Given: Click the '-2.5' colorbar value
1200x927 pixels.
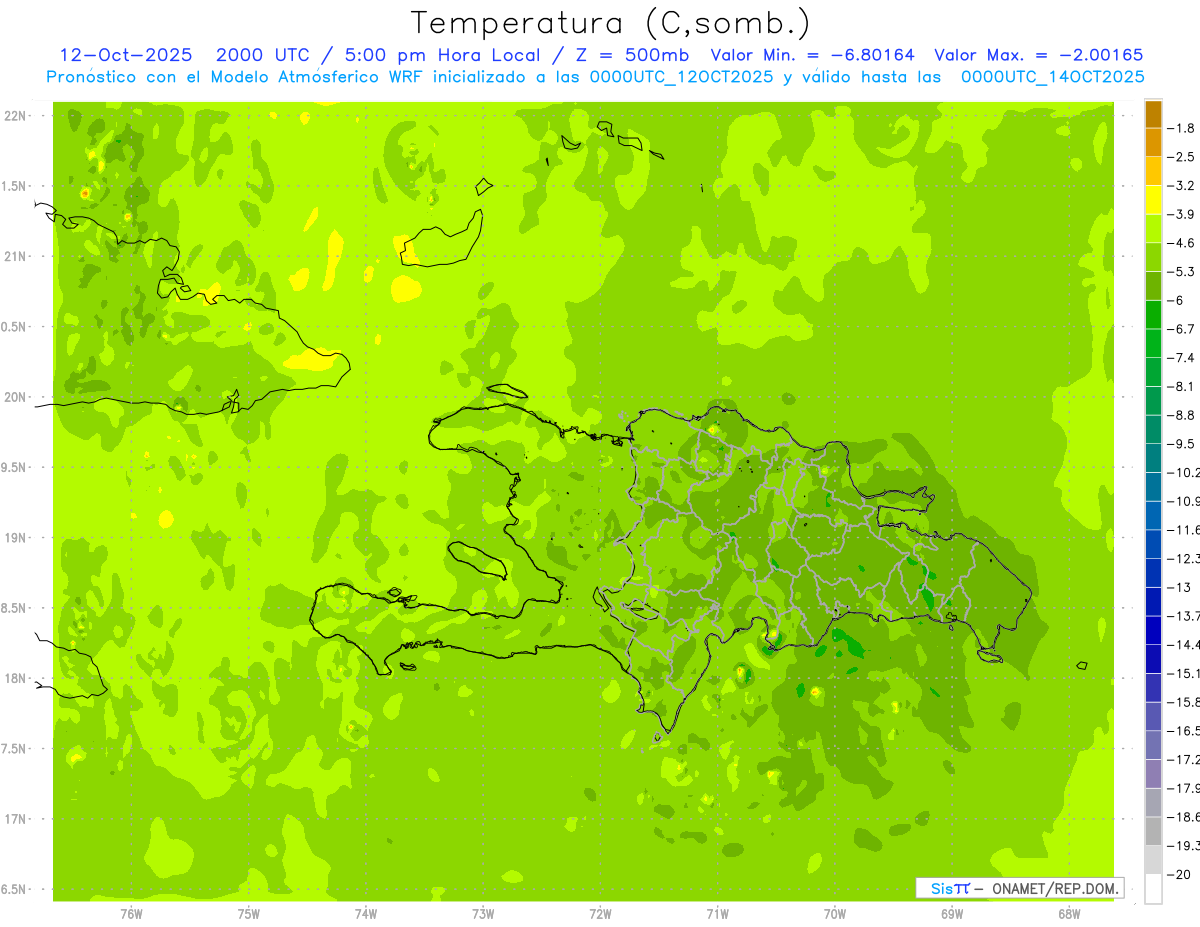Looking at the screenshot, I should (x=1182, y=157).
